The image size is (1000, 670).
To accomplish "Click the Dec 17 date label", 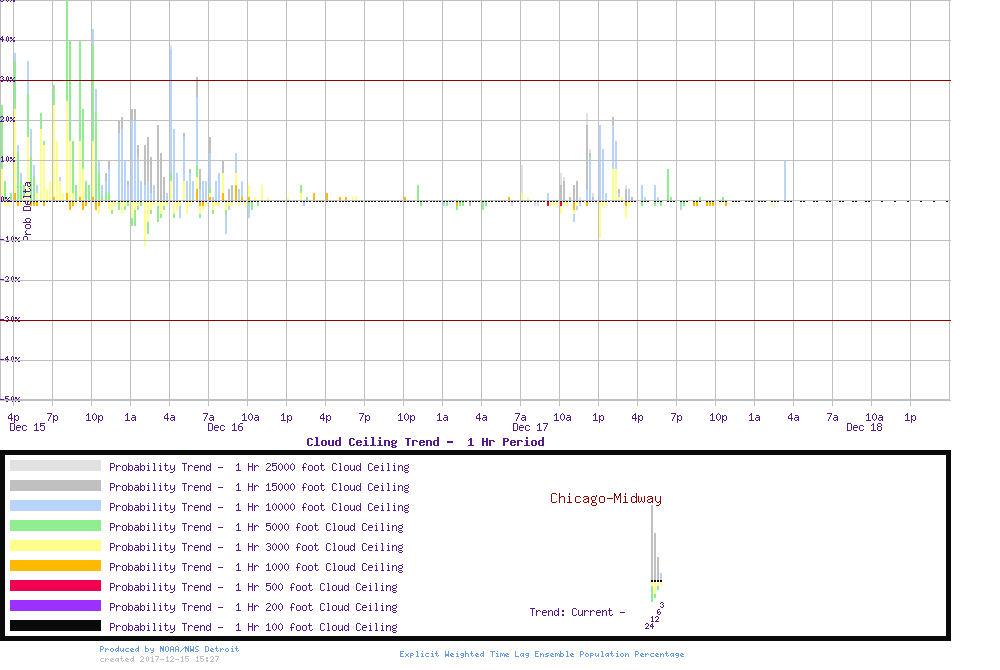I will click(x=530, y=427).
